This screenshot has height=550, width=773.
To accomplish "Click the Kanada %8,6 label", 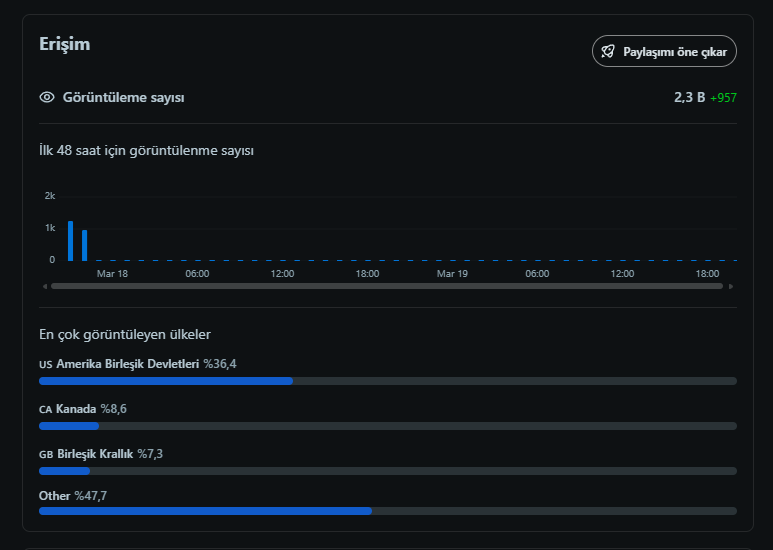I will tap(83, 409).
